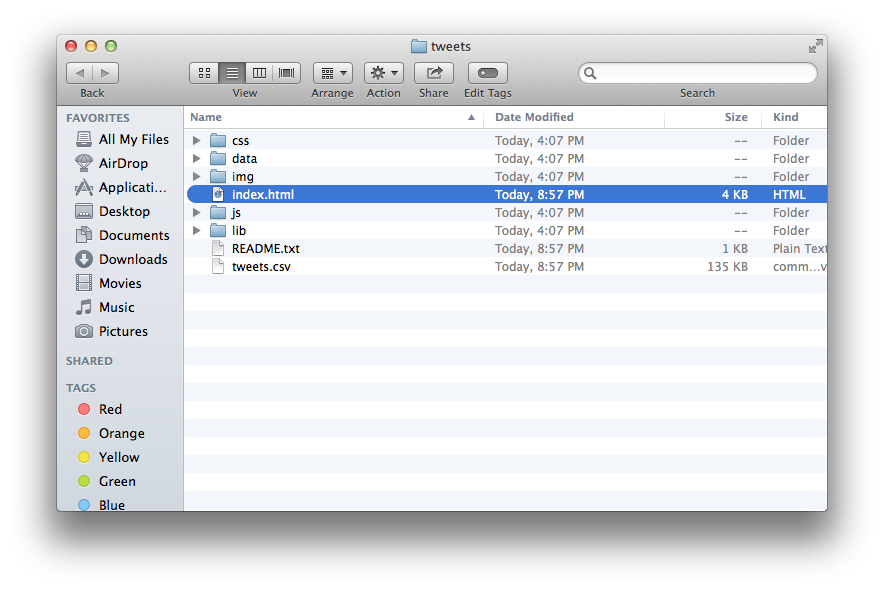Click into the Search field
The width and height of the screenshot is (884, 590).
point(697,73)
